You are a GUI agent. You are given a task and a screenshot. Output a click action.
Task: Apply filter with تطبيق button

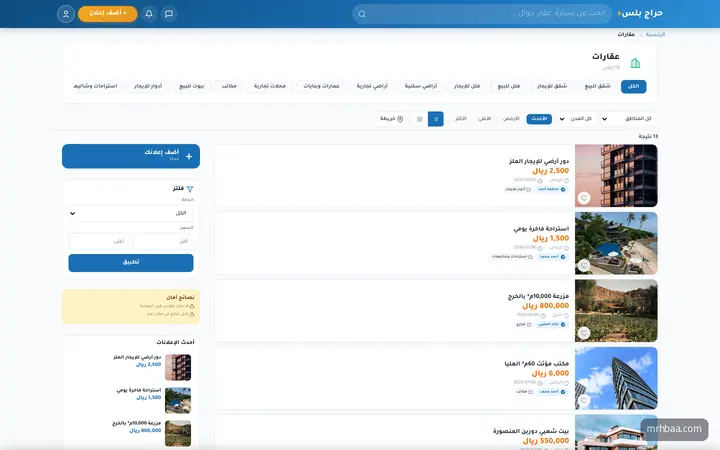coord(131,263)
